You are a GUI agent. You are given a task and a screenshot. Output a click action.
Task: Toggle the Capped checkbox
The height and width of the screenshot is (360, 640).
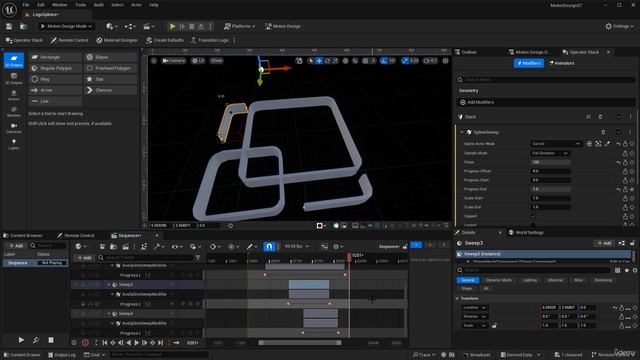[x=533, y=216]
